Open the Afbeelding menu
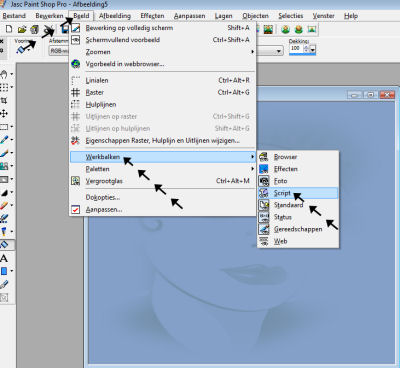This screenshot has width=400, height=368. 115,16
